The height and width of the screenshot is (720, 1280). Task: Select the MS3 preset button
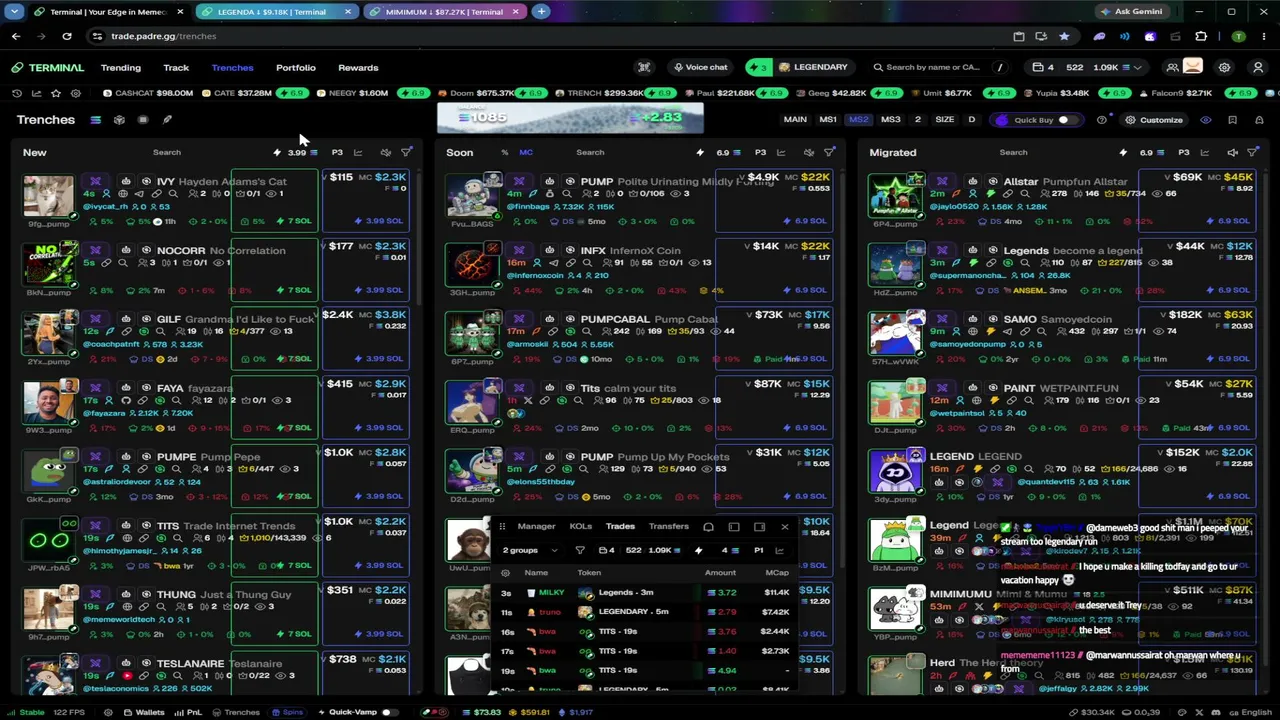[x=890, y=120]
